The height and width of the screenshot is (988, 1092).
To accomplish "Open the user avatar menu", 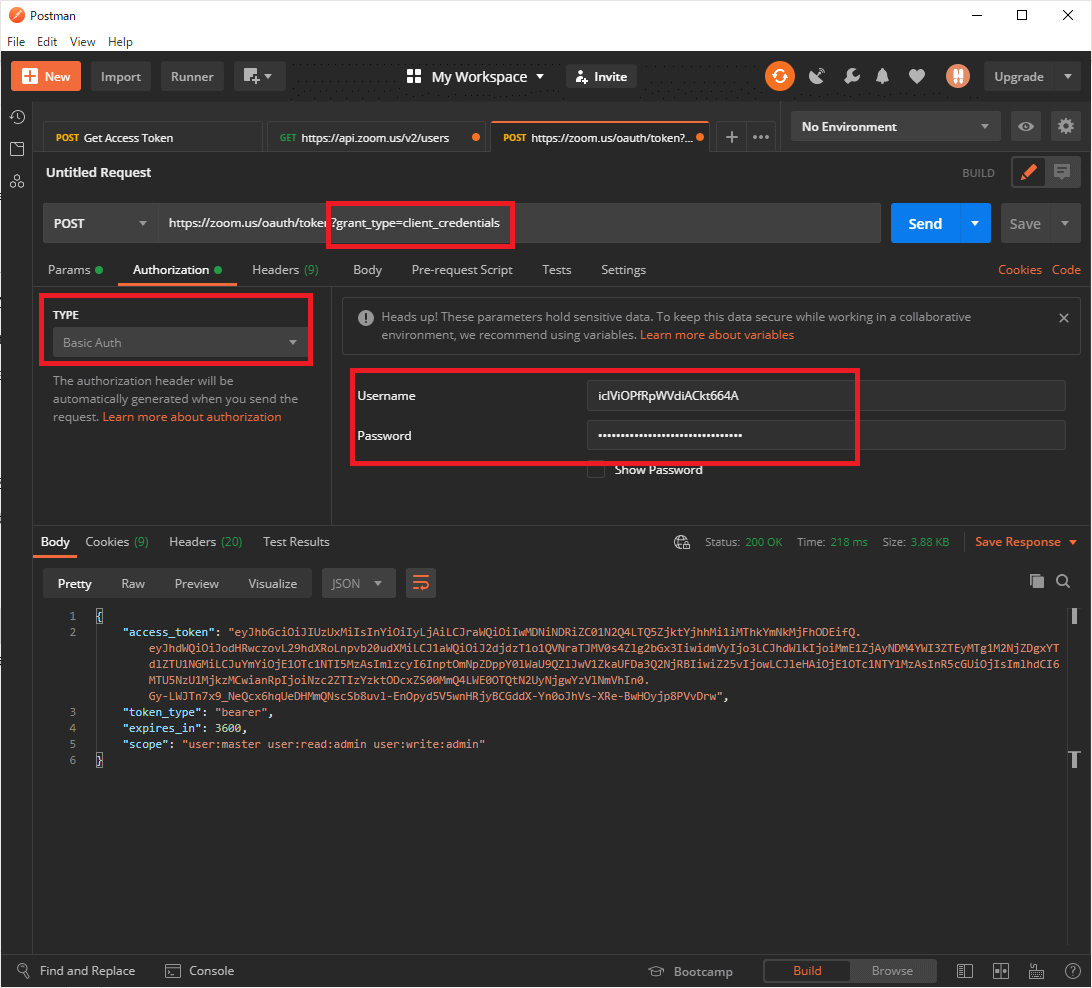I will [x=958, y=76].
